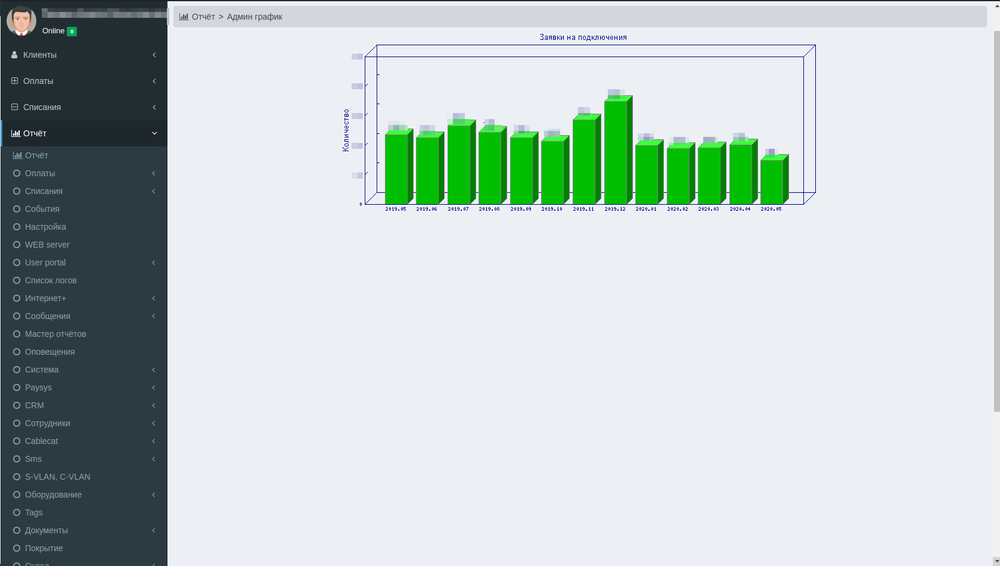Click the circle icon next to Tags
This screenshot has width=1000, height=566.
point(16,513)
